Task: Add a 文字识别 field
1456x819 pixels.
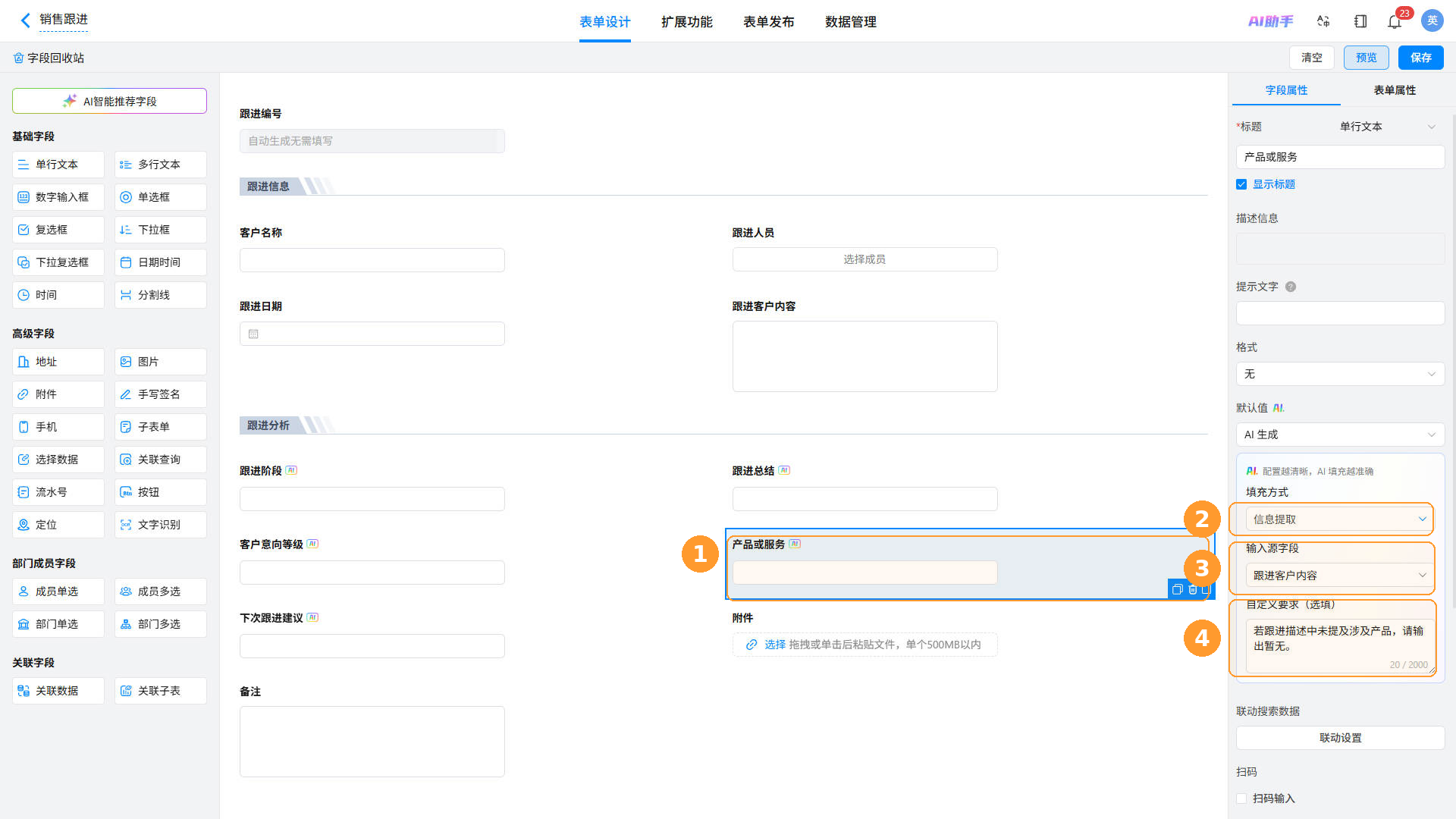Action: pos(161,525)
